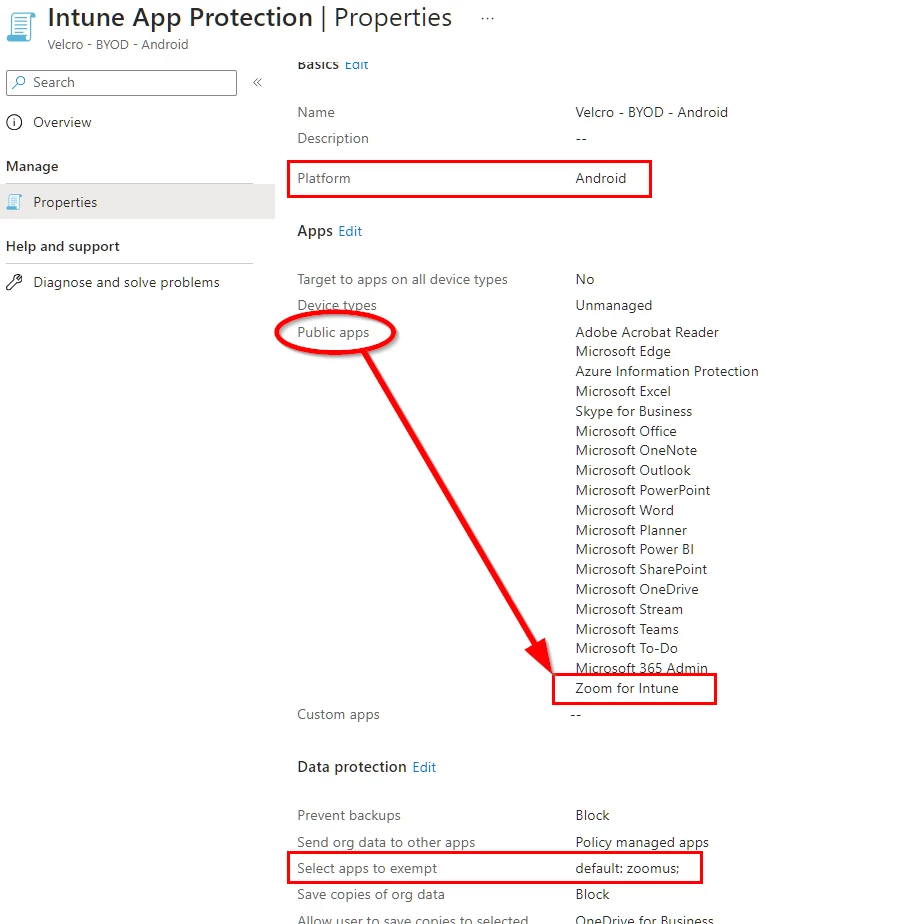
Task: Edit the Data protection section
Action: [x=424, y=767]
